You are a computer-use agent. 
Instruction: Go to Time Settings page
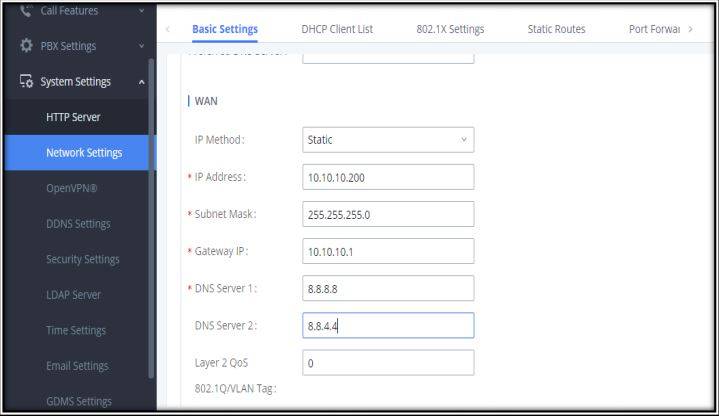click(x=76, y=330)
